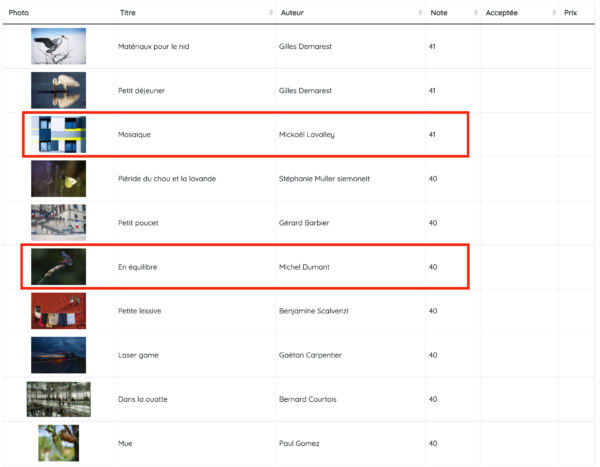The width and height of the screenshot is (600, 467).
Task: Select the En équilibre photo thumbnail
Action: point(58,267)
